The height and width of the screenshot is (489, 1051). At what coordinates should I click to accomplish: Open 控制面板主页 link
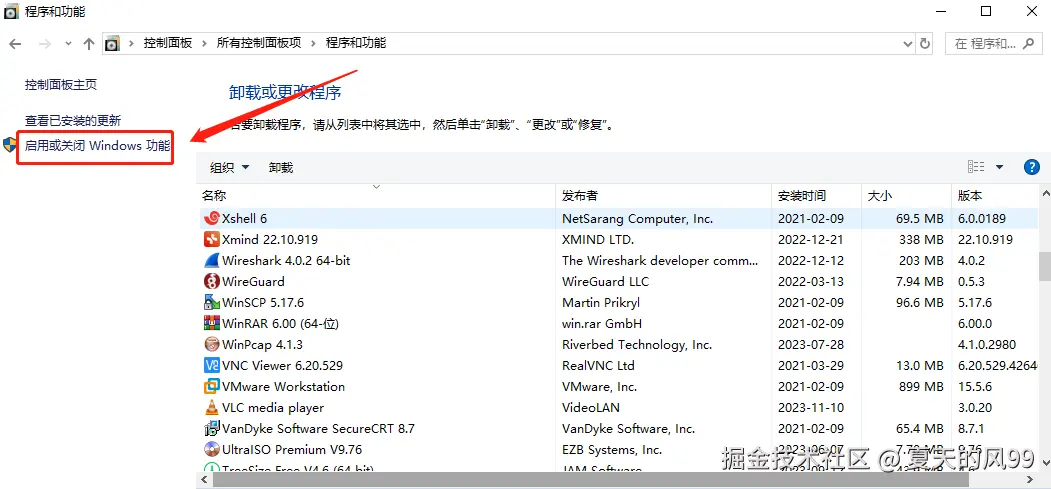pos(61,85)
